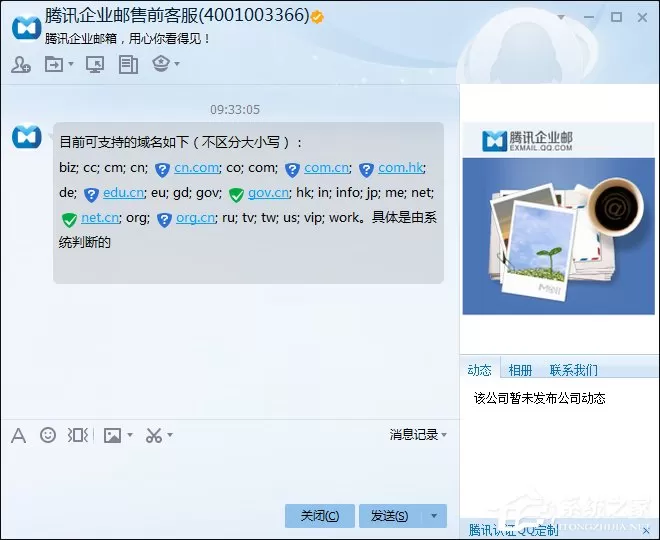
Task: Click the green shield icon before gov.cn
Action: (236, 195)
